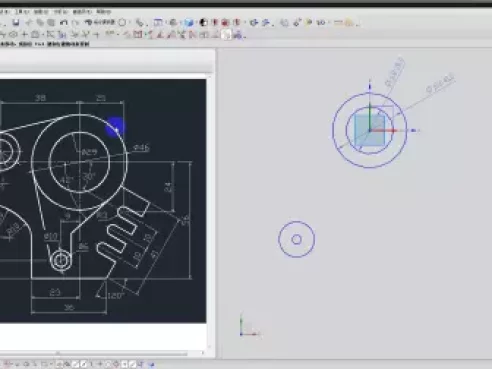This screenshot has height=369, width=492.
Task: Click the Save floppy disk icon
Action: [x=16, y=23]
